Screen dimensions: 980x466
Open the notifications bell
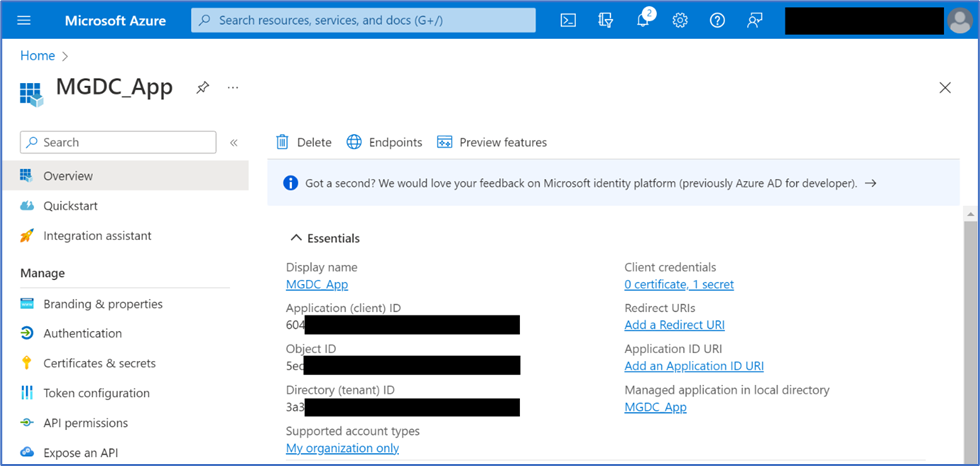(642, 20)
